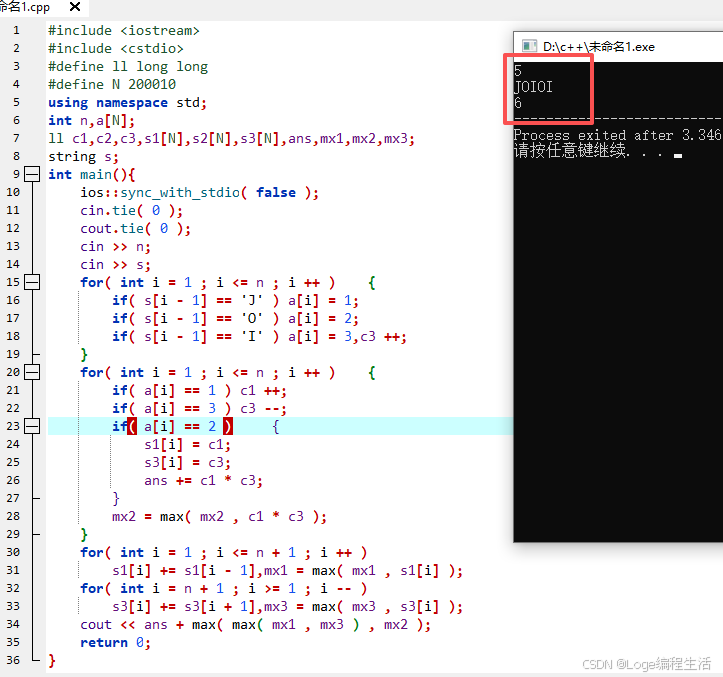The height and width of the screenshot is (677, 723).
Task: Click 'cout.tie( 0 );' on line 12
Action: (x=136, y=229)
